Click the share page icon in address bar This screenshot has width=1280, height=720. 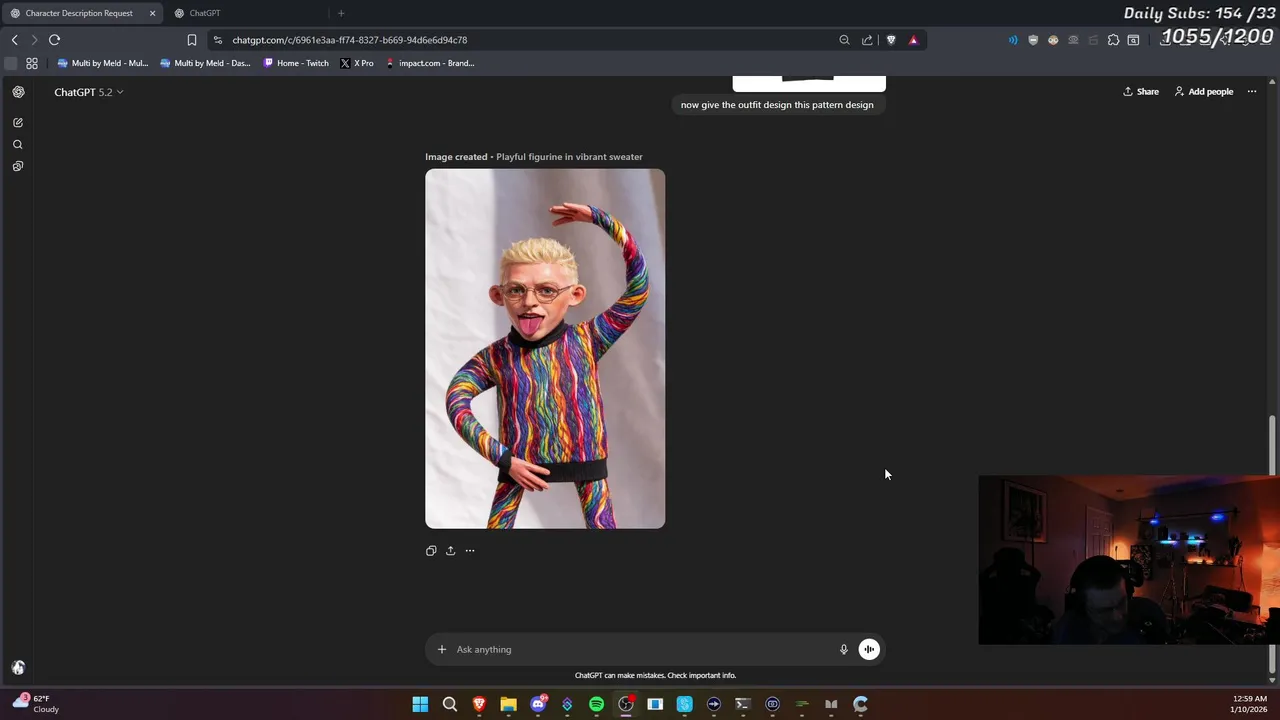867,40
